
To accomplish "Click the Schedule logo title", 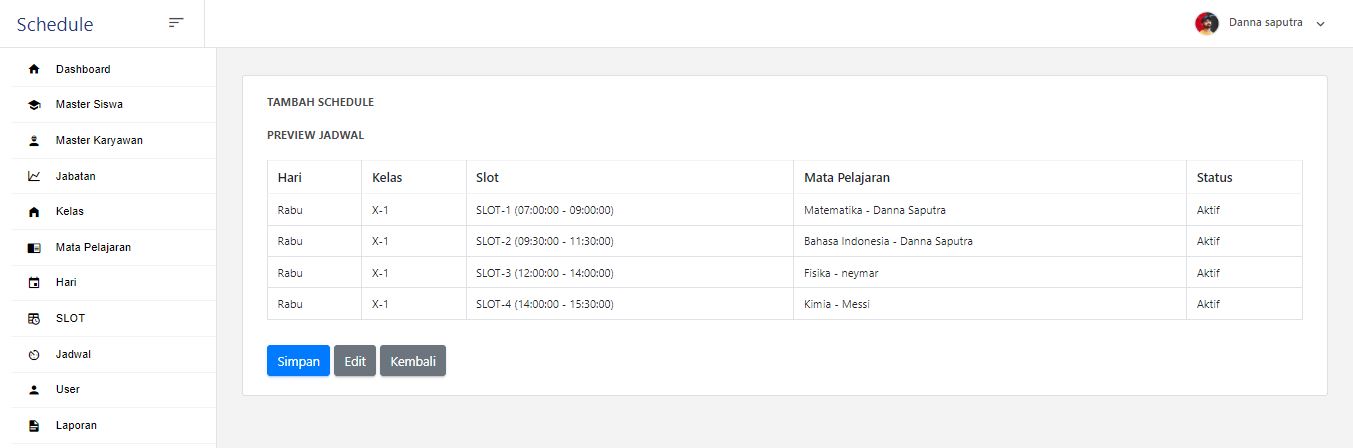I will (55, 24).
